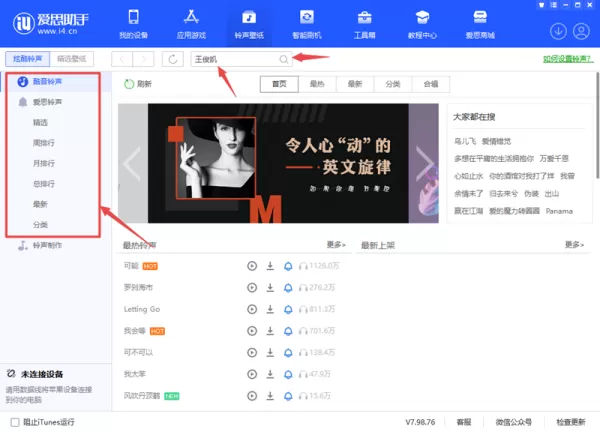Image resolution: width=600 pixels, height=432 pixels.
Task: Open the 如何设置铃声? help link
Action: 568,59
